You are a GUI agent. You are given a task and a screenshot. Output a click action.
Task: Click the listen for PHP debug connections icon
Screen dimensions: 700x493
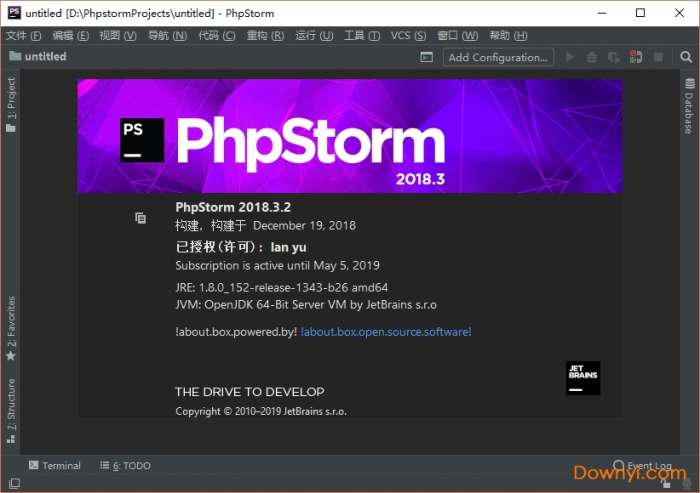pos(636,57)
